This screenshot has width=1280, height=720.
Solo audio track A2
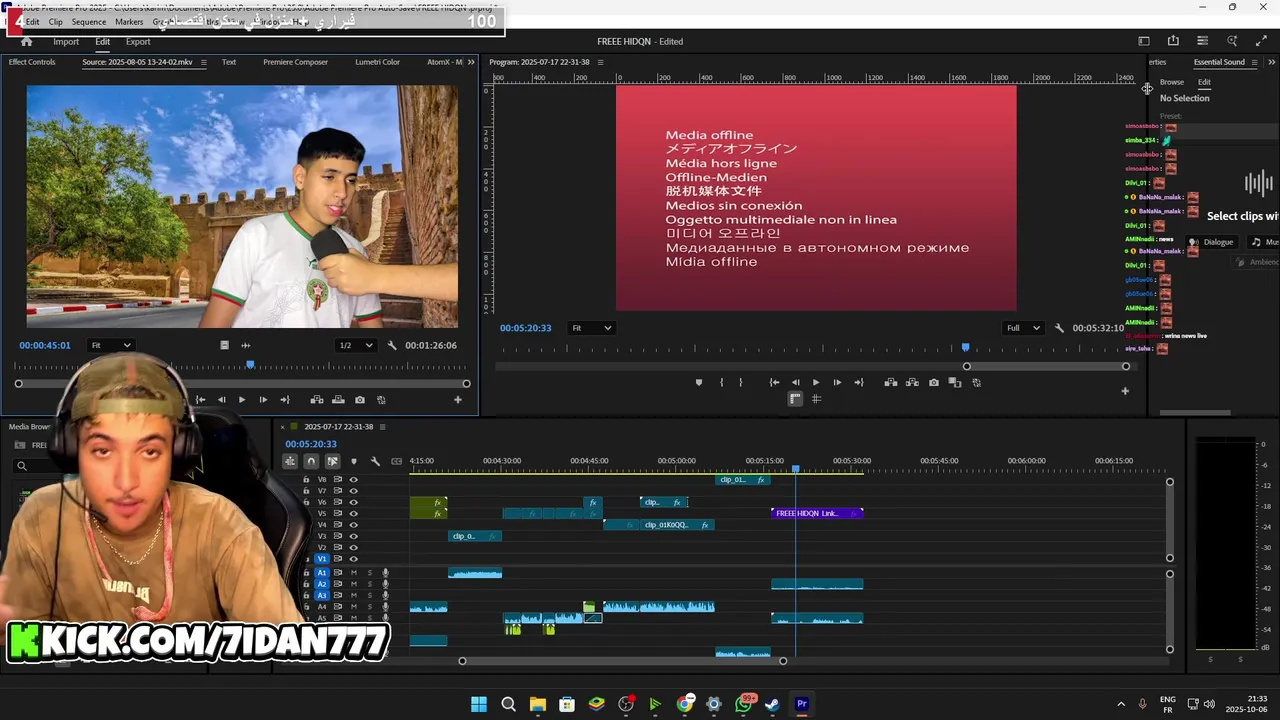[x=369, y=584]
